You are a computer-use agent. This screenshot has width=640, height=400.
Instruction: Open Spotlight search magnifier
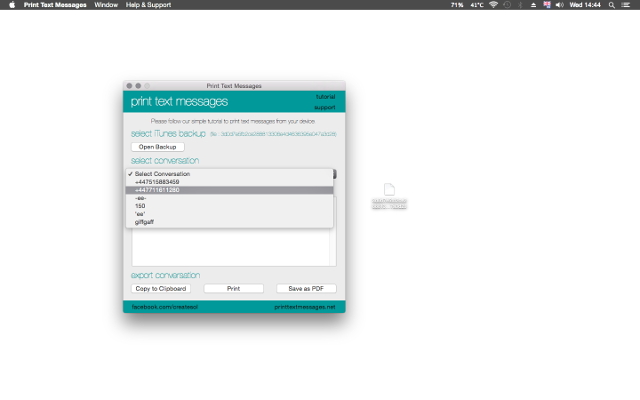coord(612,5)
